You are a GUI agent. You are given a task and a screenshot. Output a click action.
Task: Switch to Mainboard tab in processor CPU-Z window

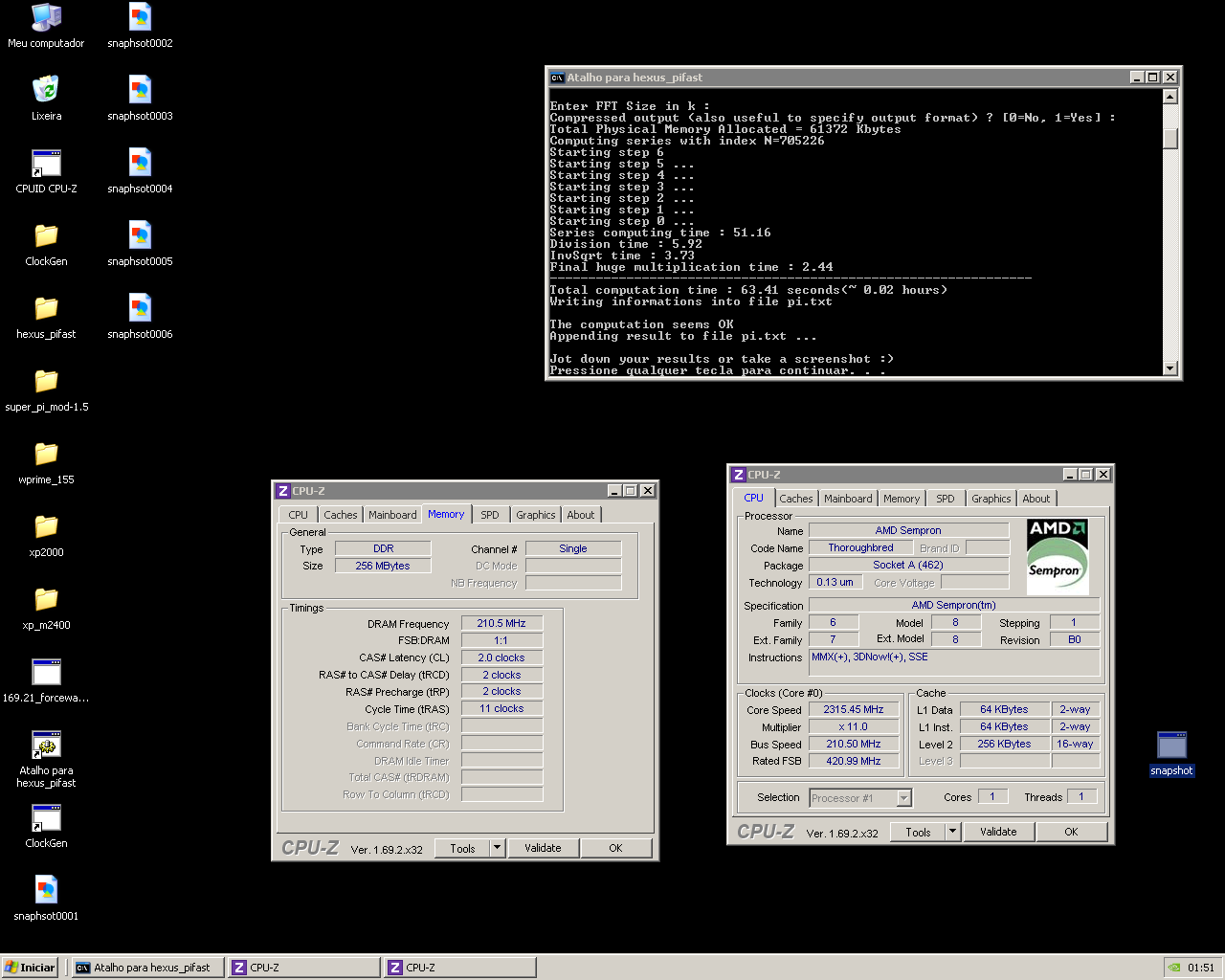(848, 499)
